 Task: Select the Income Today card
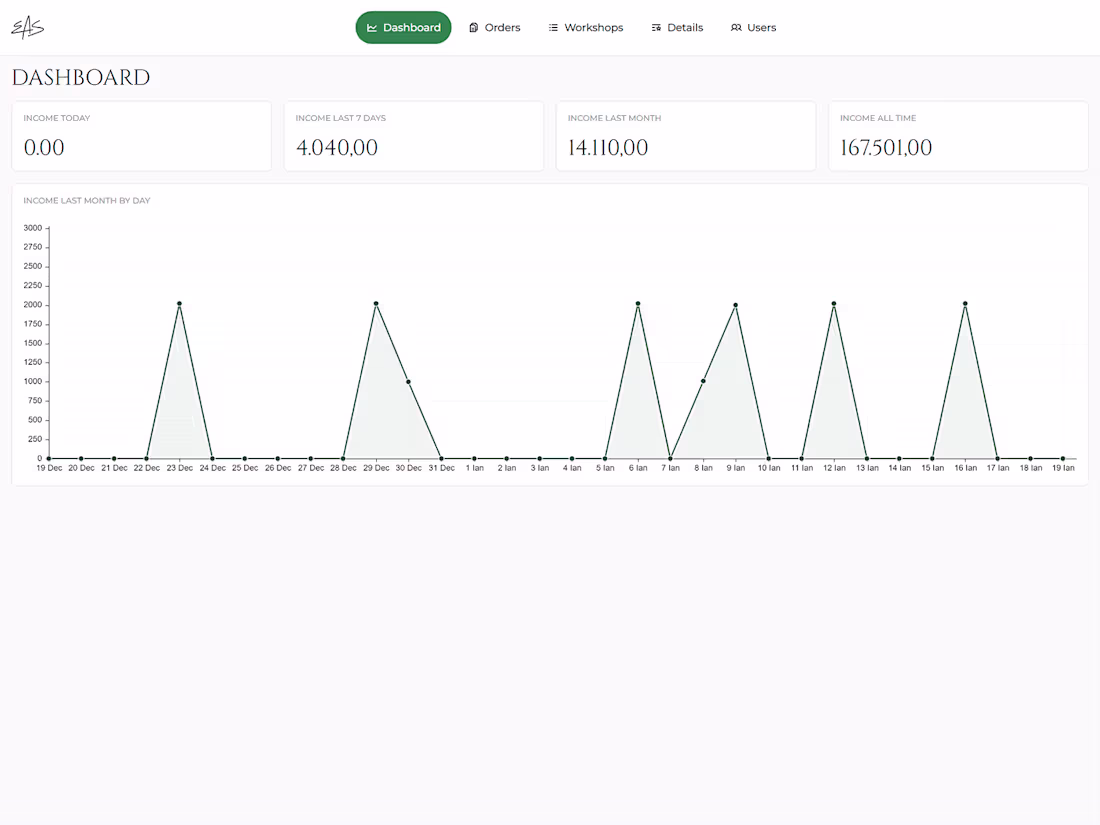[141, 135]
